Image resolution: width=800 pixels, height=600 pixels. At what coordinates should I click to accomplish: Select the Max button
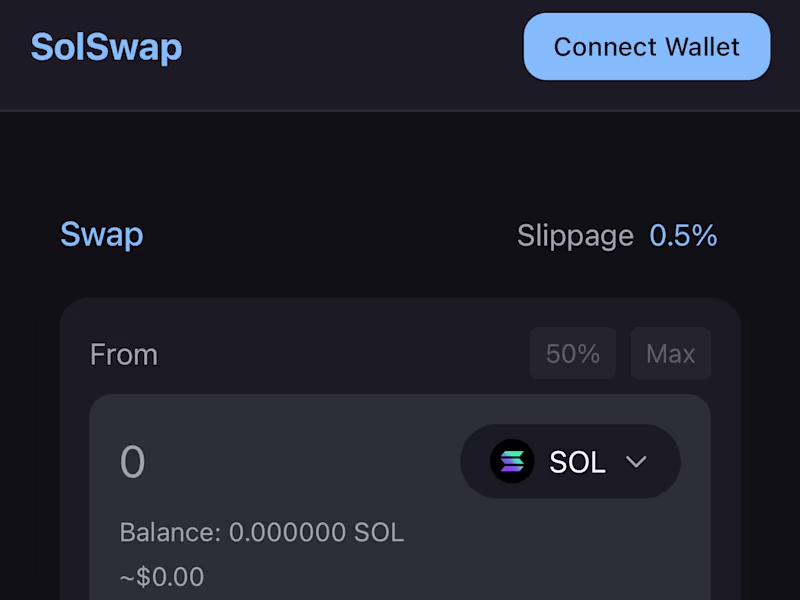[670, 353]
